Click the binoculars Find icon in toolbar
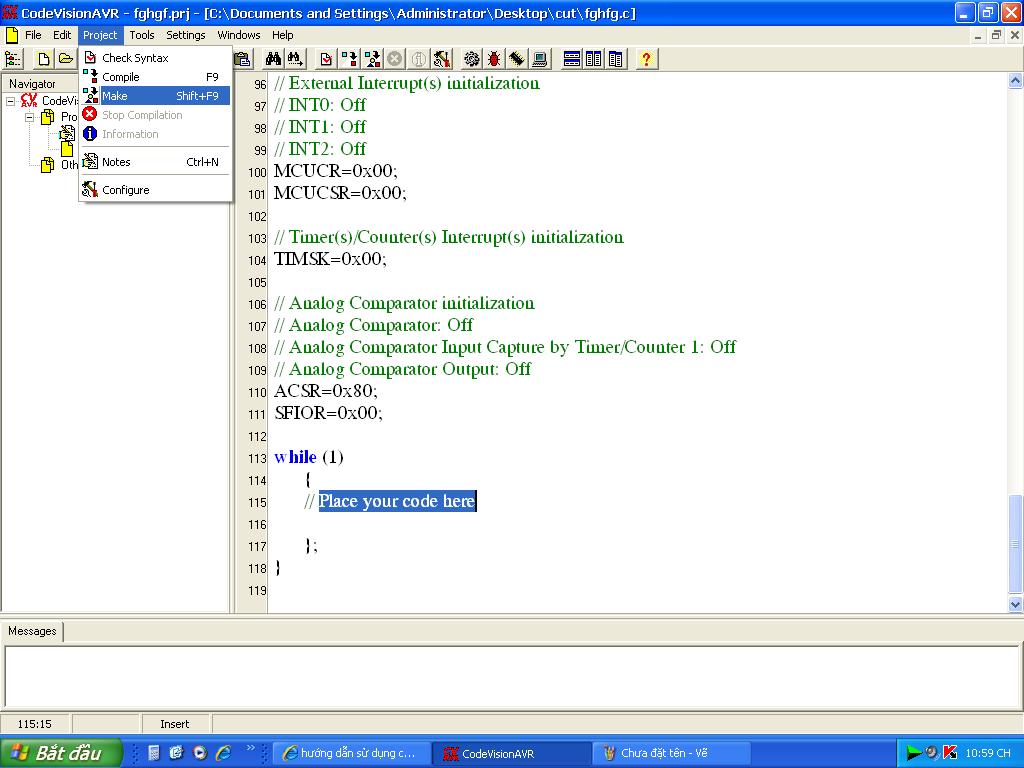This screenshot has width=1024, height=768. click(x=272, y=59)
